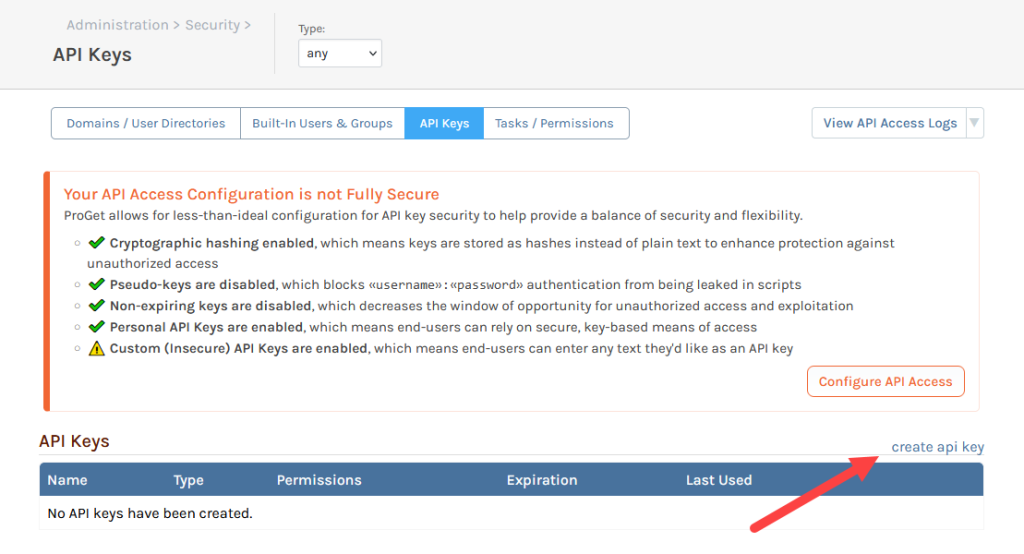Screen dimensions: 1024x554
Task: Open Built-In Users & Groups tab
Action: (322, 123)
